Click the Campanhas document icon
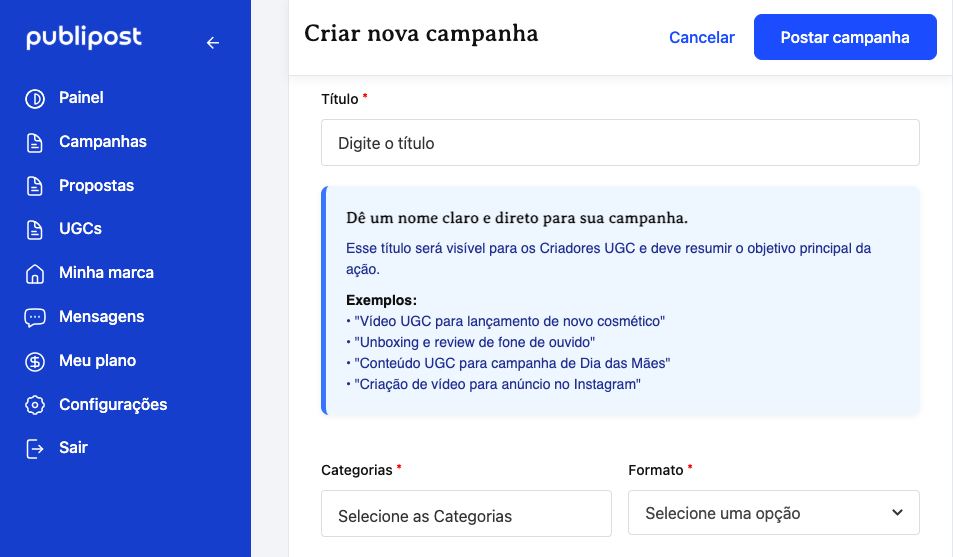Image resolution: width=953 pixels, height=557 pixels. [35, 142]
